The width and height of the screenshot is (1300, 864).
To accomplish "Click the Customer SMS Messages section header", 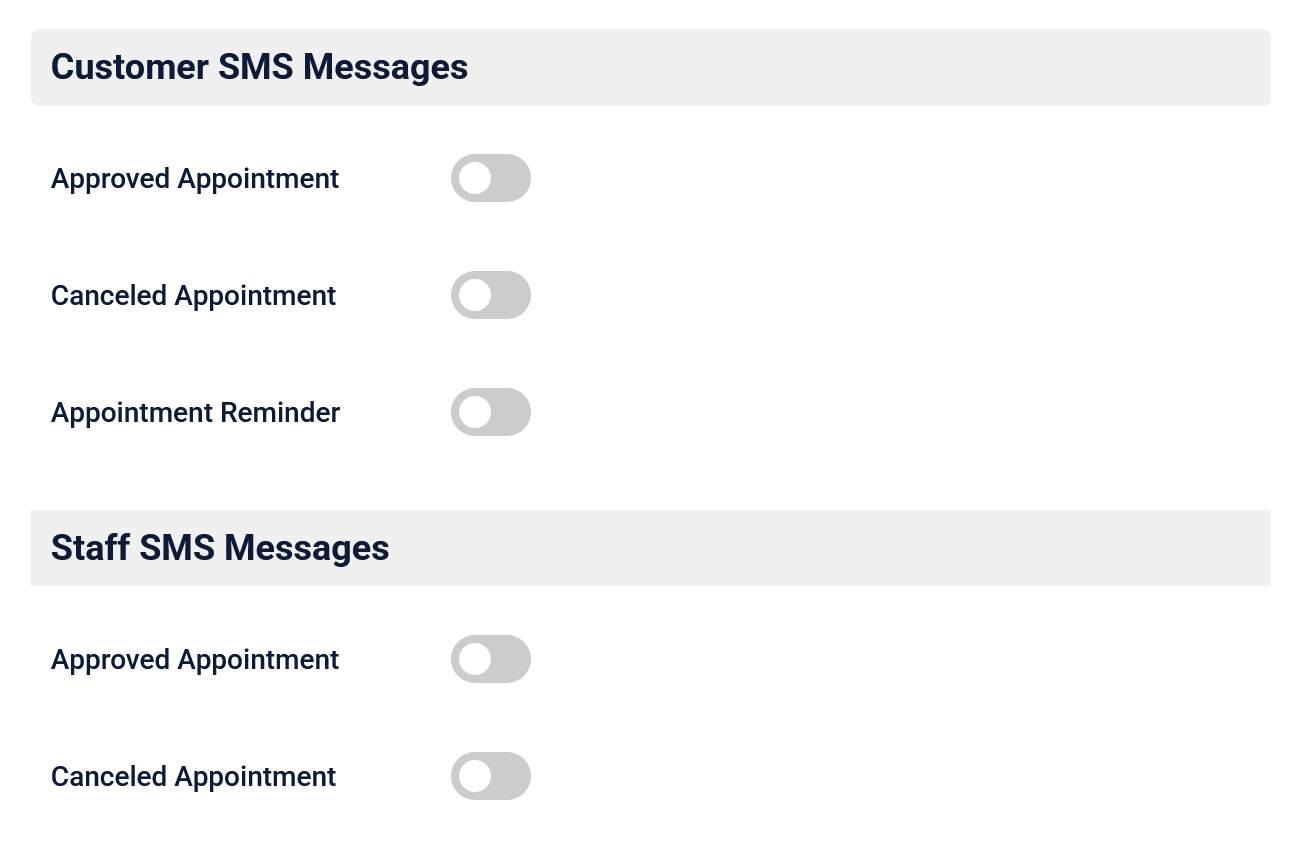I will tap(259, 67).
